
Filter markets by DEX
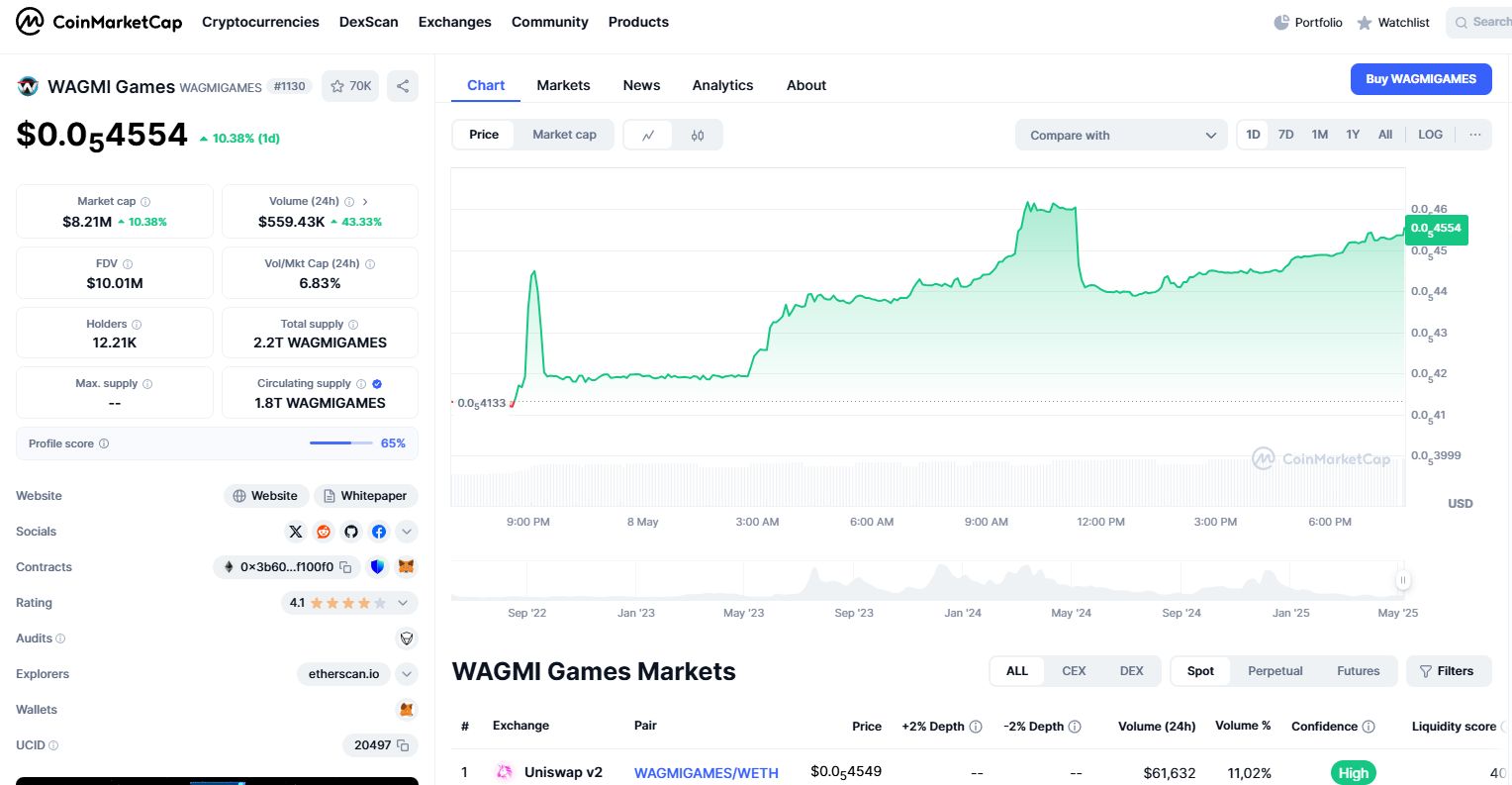[1131, 671]
